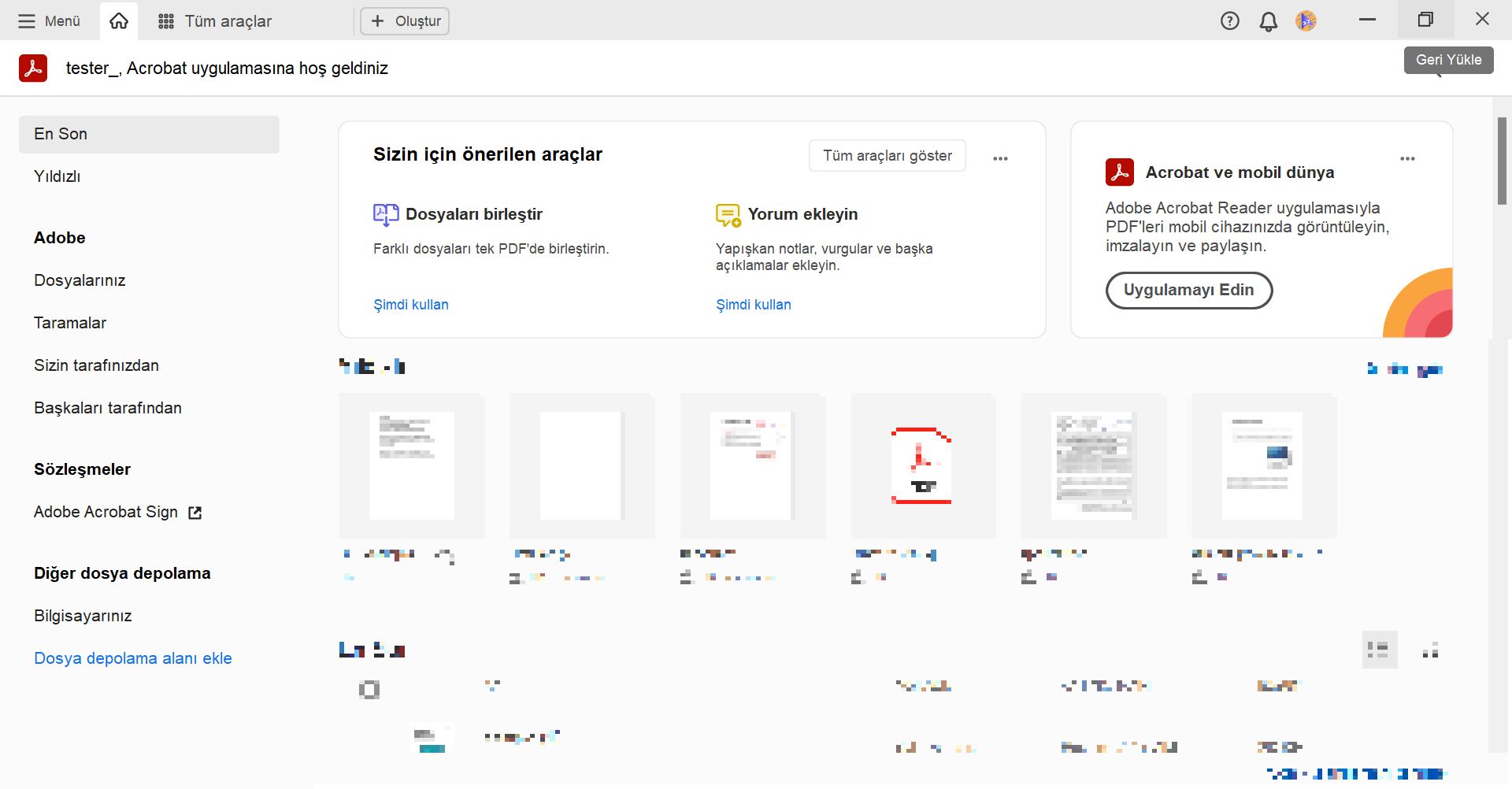Viewport: 1512px width, 789px height.
Task: Click the Oluştur button
Action: [x=405, y=21]
